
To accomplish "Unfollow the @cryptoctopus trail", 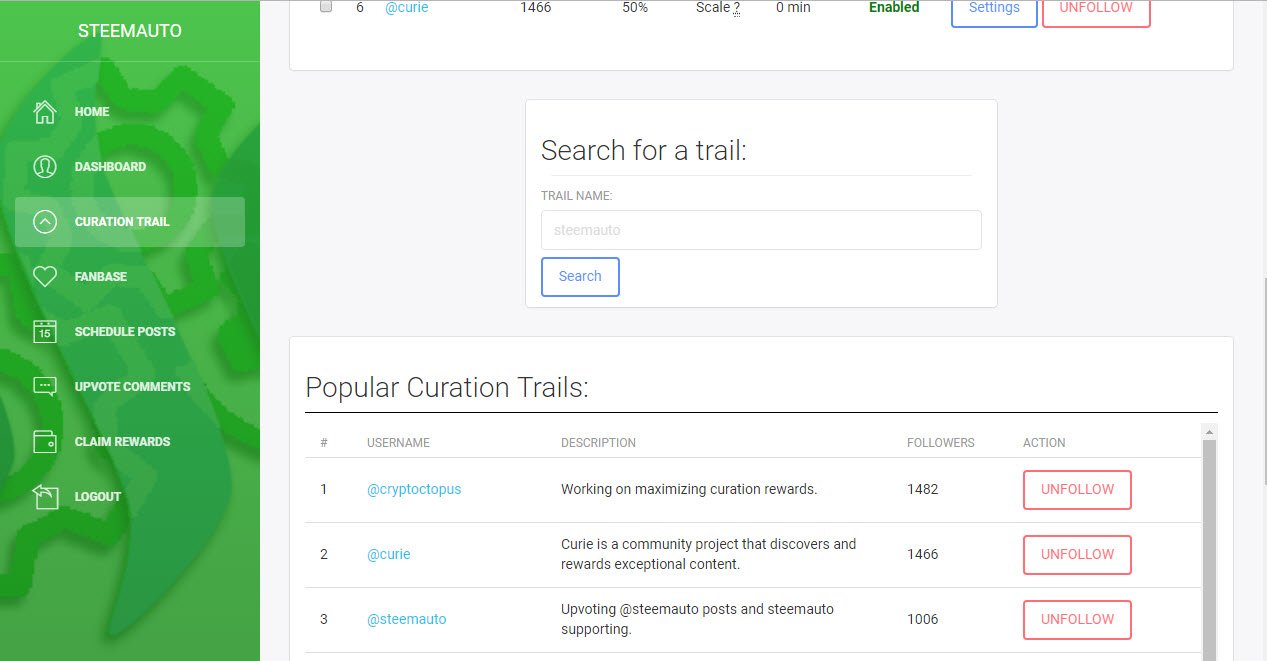I will point(1077,490).
